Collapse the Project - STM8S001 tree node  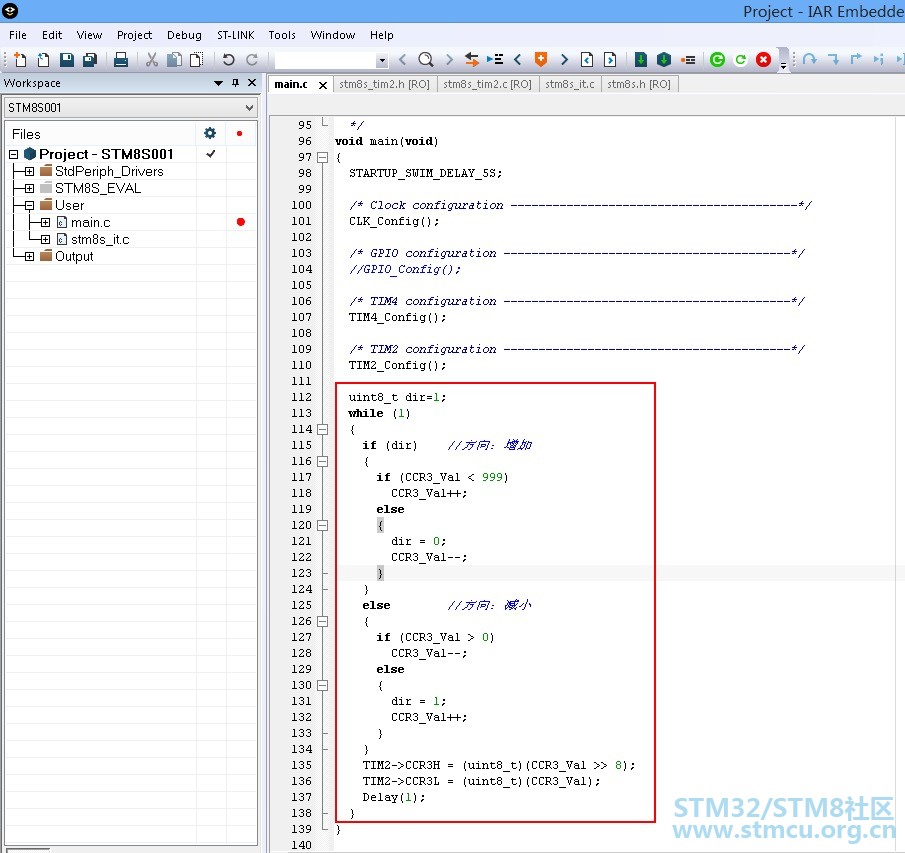click(x=14, y=154)
